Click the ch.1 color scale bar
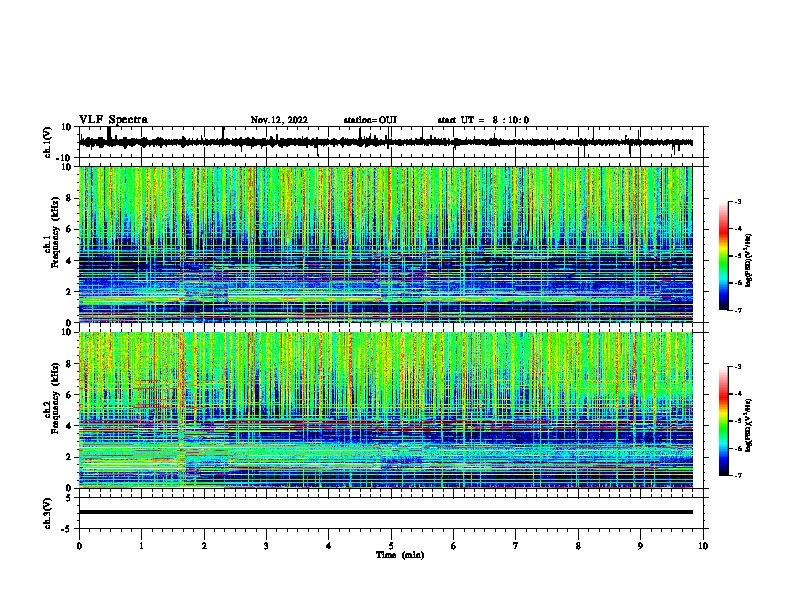The height and width of the screenshot is (612, 792). click(723, 256)
